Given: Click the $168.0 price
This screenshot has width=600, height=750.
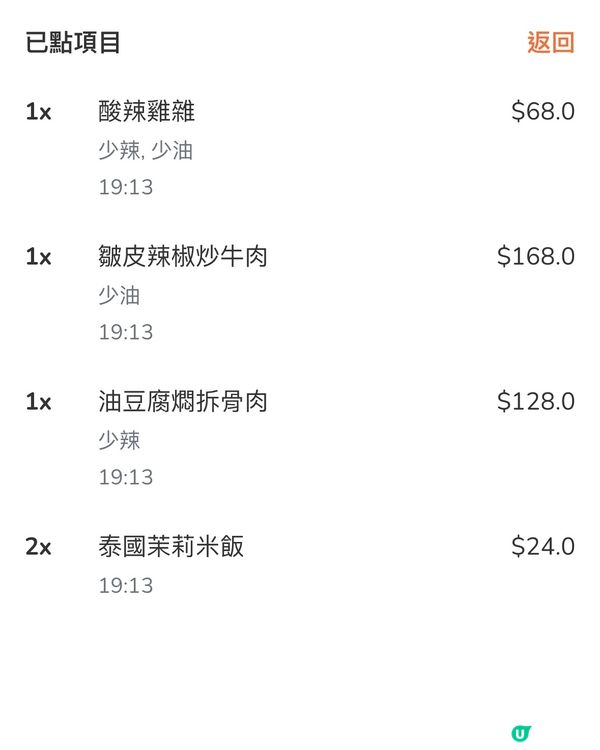Looking at the screenshot, I should [x=535, y=256].
